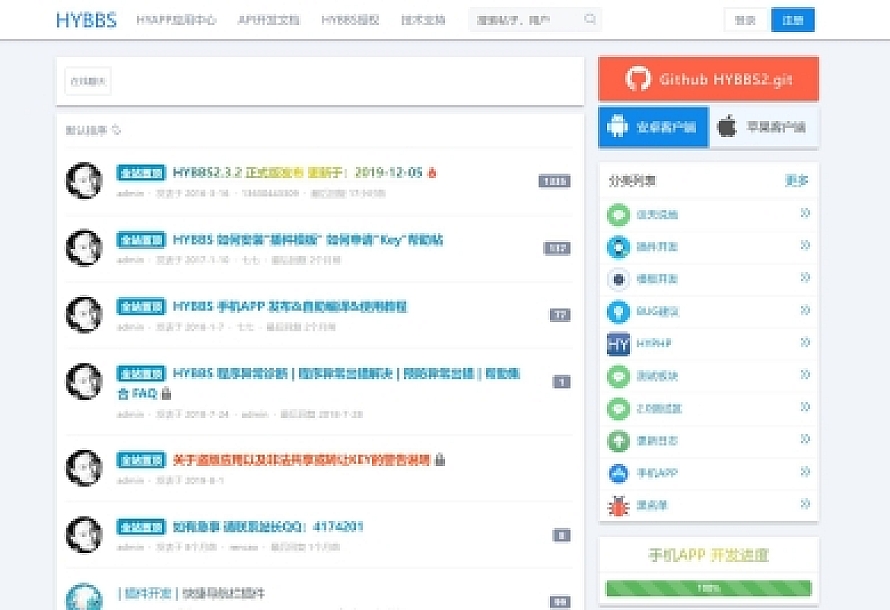Click the blue register button
890x610 pixels.
point(792,20)
